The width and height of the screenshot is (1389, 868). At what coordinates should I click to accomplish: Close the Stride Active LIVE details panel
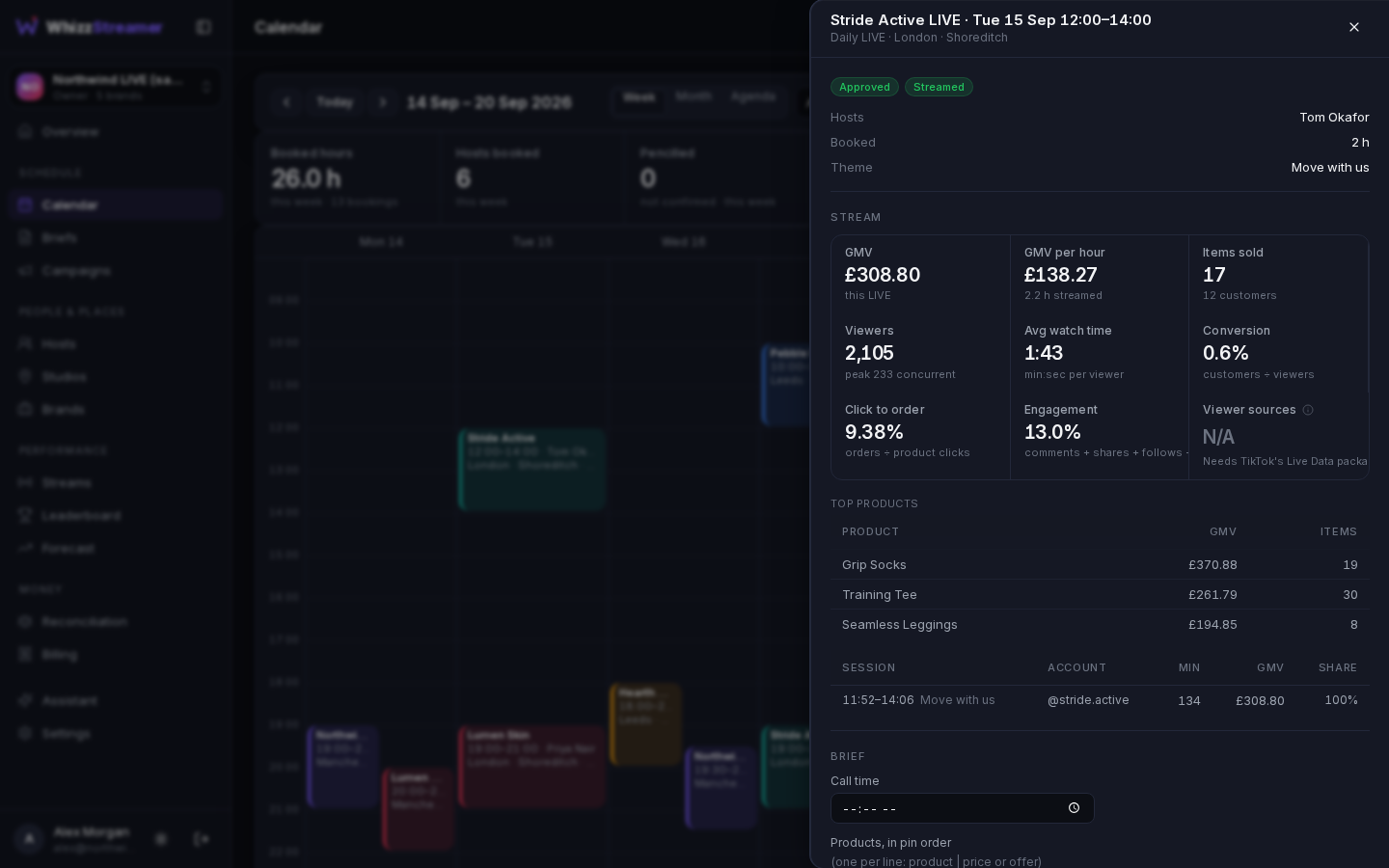pyautogui.click(x=1354, y=27)
